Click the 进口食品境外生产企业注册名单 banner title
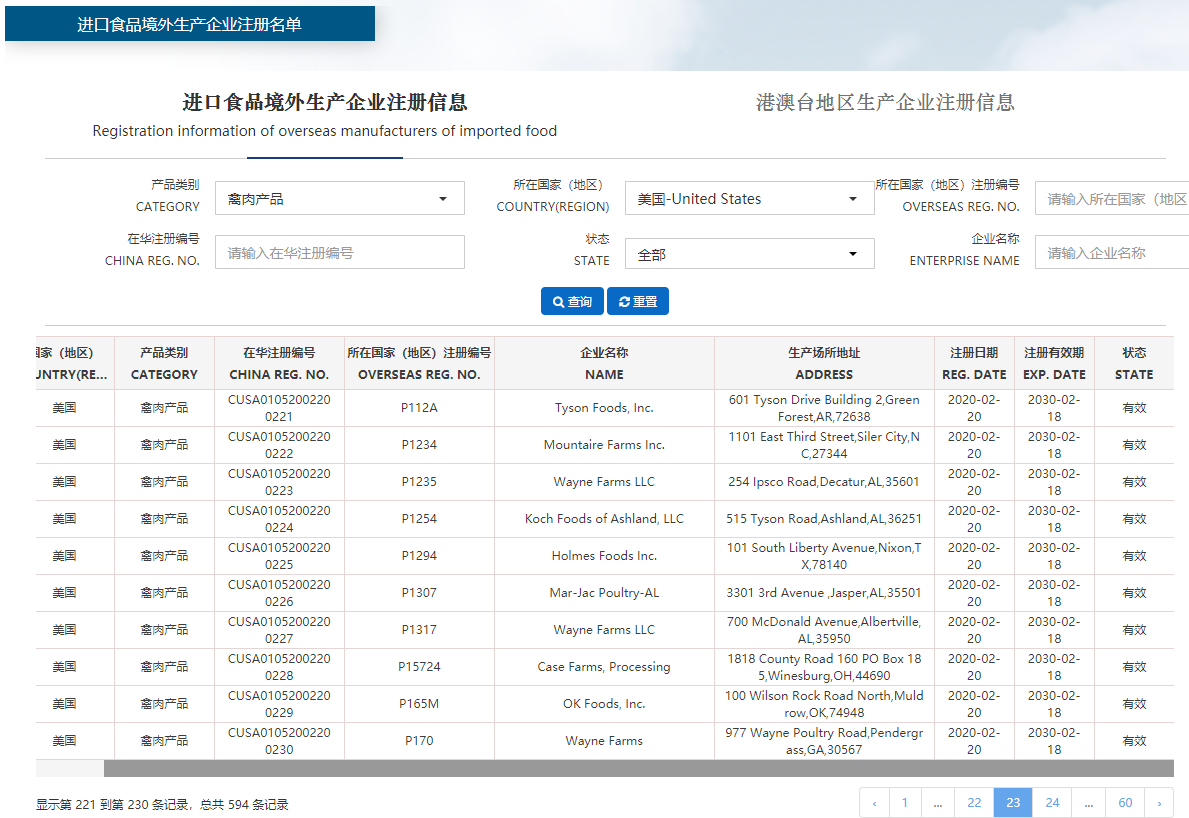Image resolution: width=1189 pixels, height=818 pixels. [189, 24]
